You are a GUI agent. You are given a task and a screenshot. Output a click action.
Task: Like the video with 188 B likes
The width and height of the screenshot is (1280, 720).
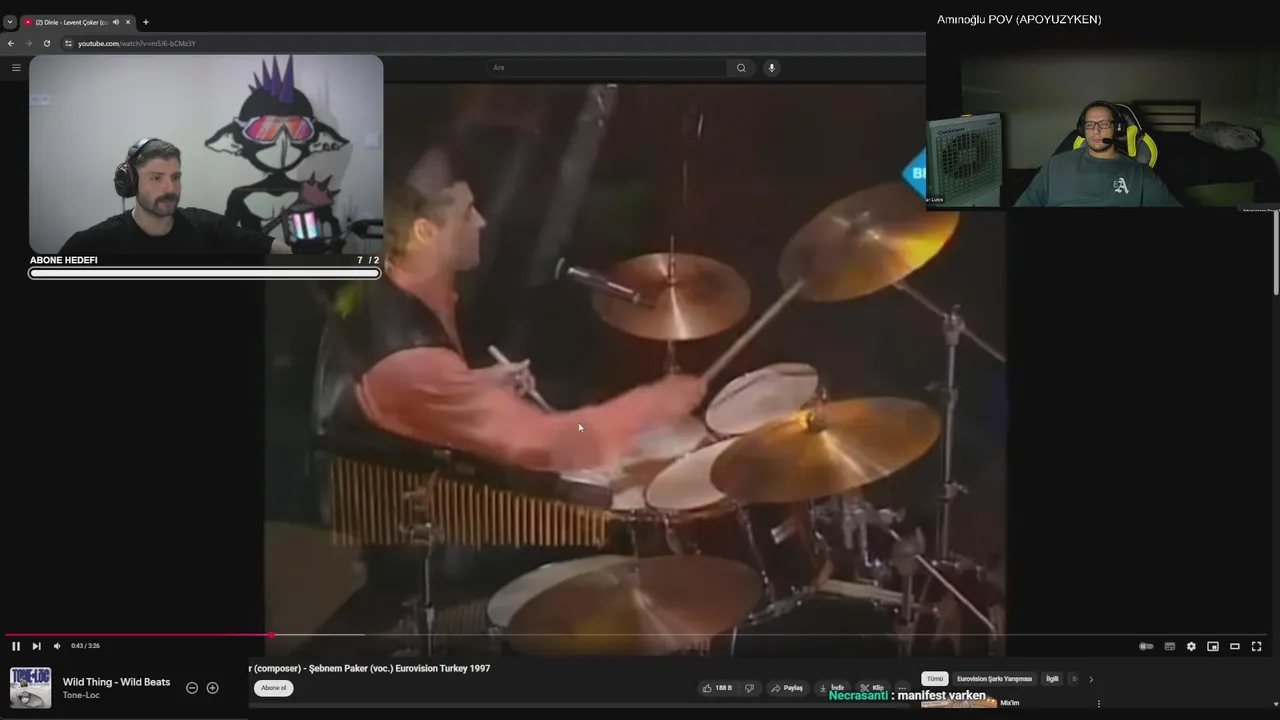(x=717, y=688)
